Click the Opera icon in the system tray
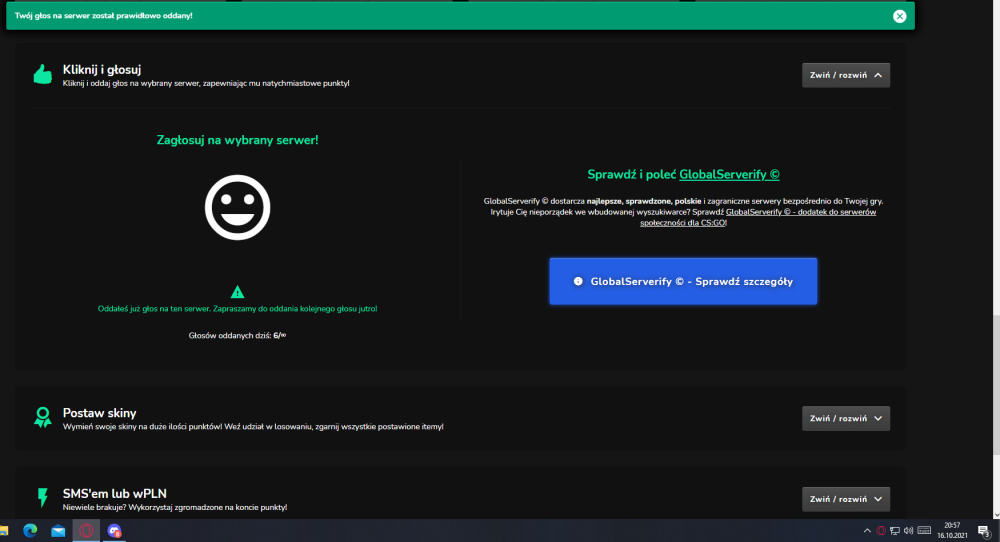Image resolution: width=1000 pixels, height=542 pixels. click(881, 531)
